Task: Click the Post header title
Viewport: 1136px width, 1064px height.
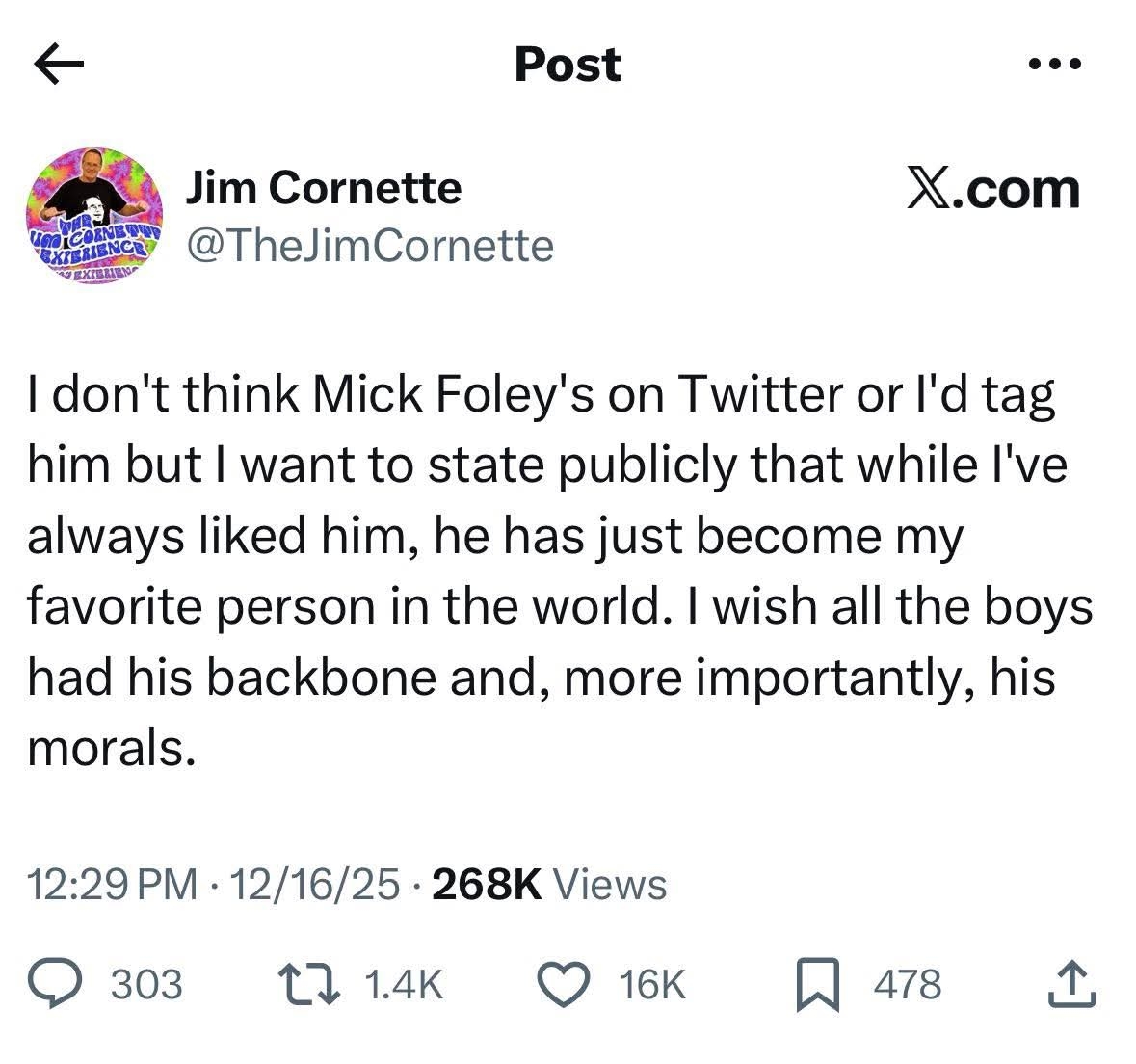Action: pos(568,66)
